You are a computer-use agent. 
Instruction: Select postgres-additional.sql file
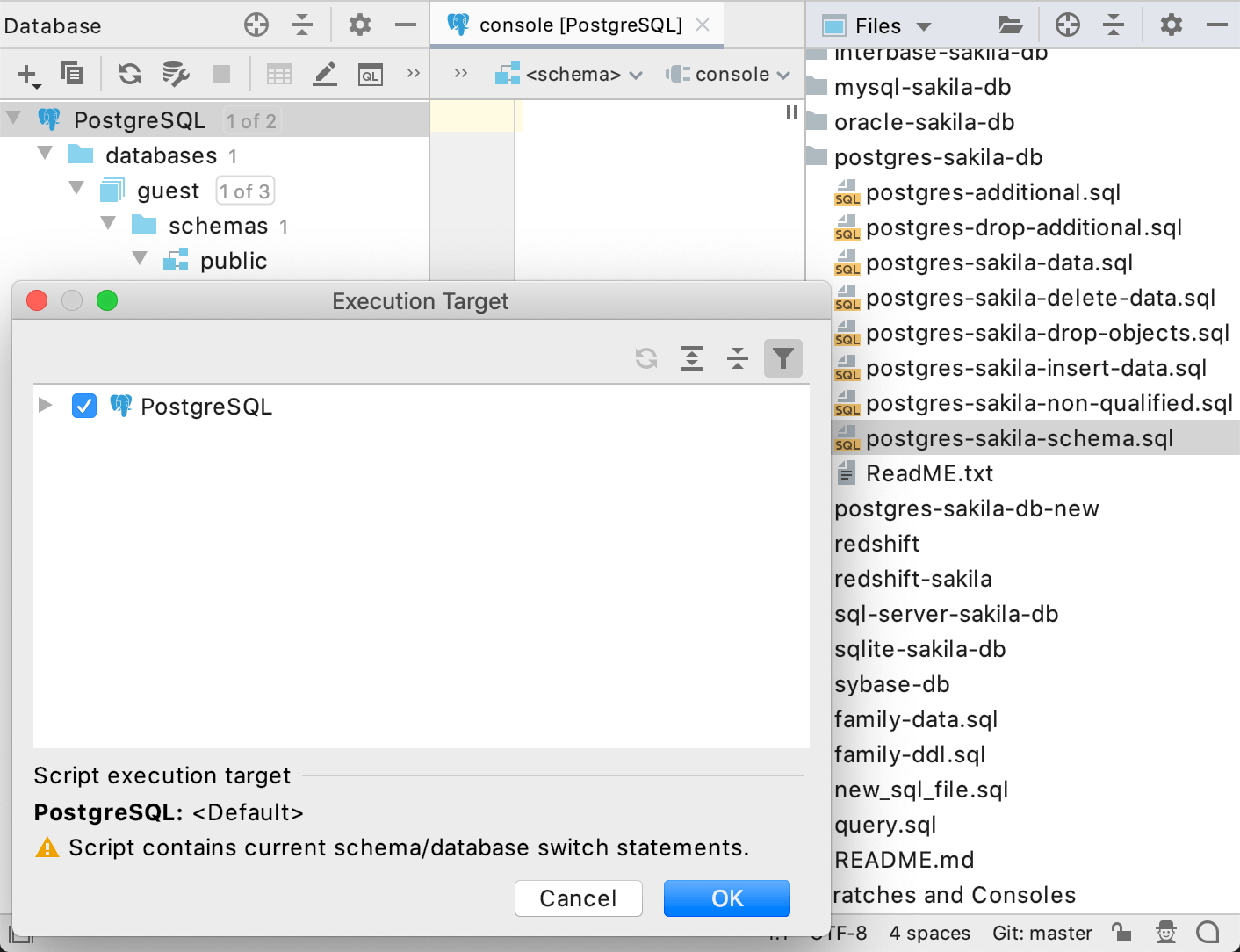(993, 192)
